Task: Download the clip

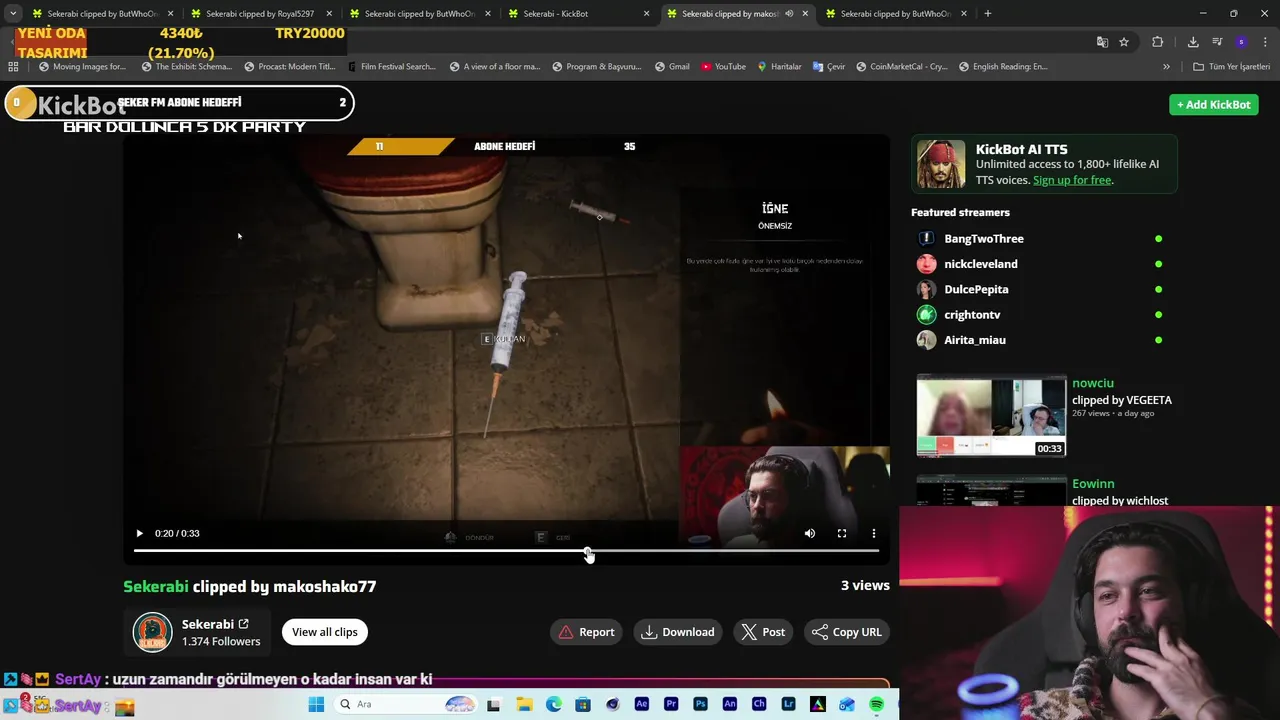Action: pyautogui.click(x=678, y=632)
